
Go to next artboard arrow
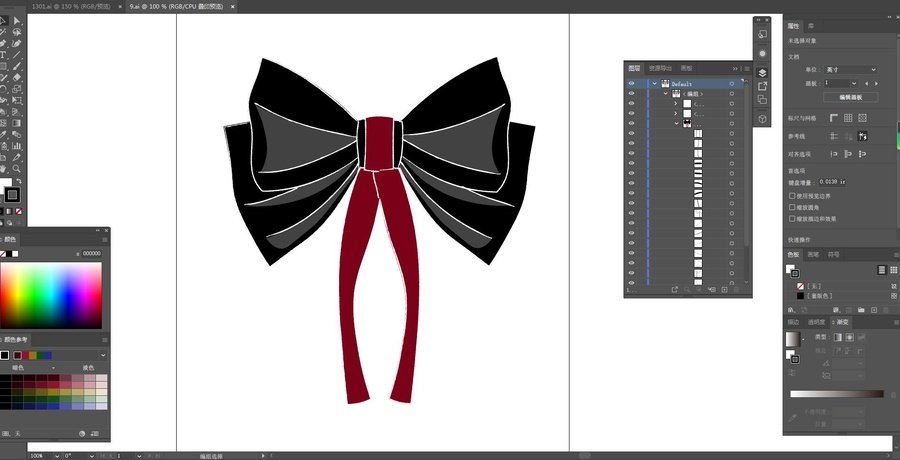(876, 83)
